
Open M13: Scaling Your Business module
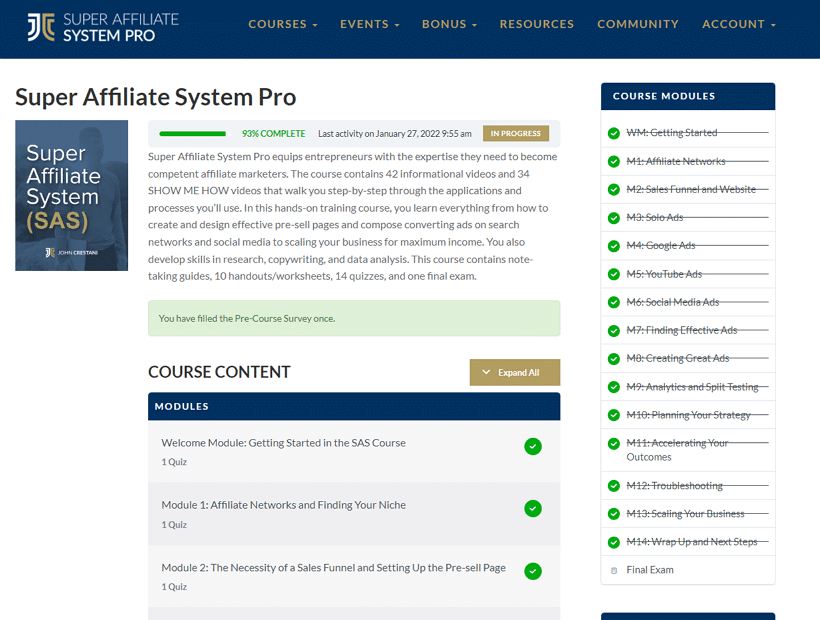(686, 514)
